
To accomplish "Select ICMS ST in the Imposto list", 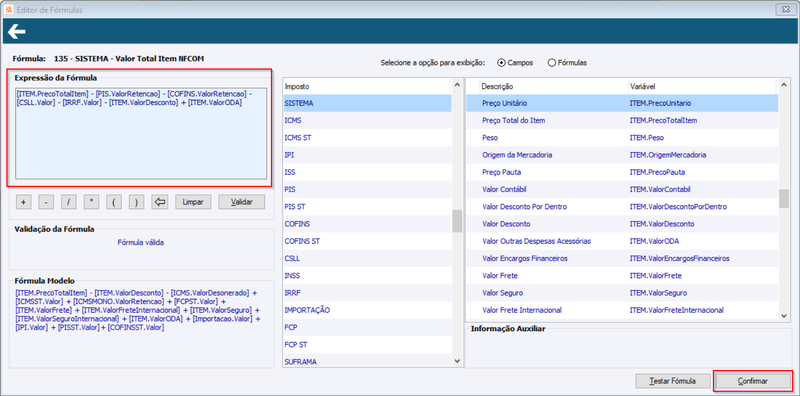I will click(x=367, y=138).
